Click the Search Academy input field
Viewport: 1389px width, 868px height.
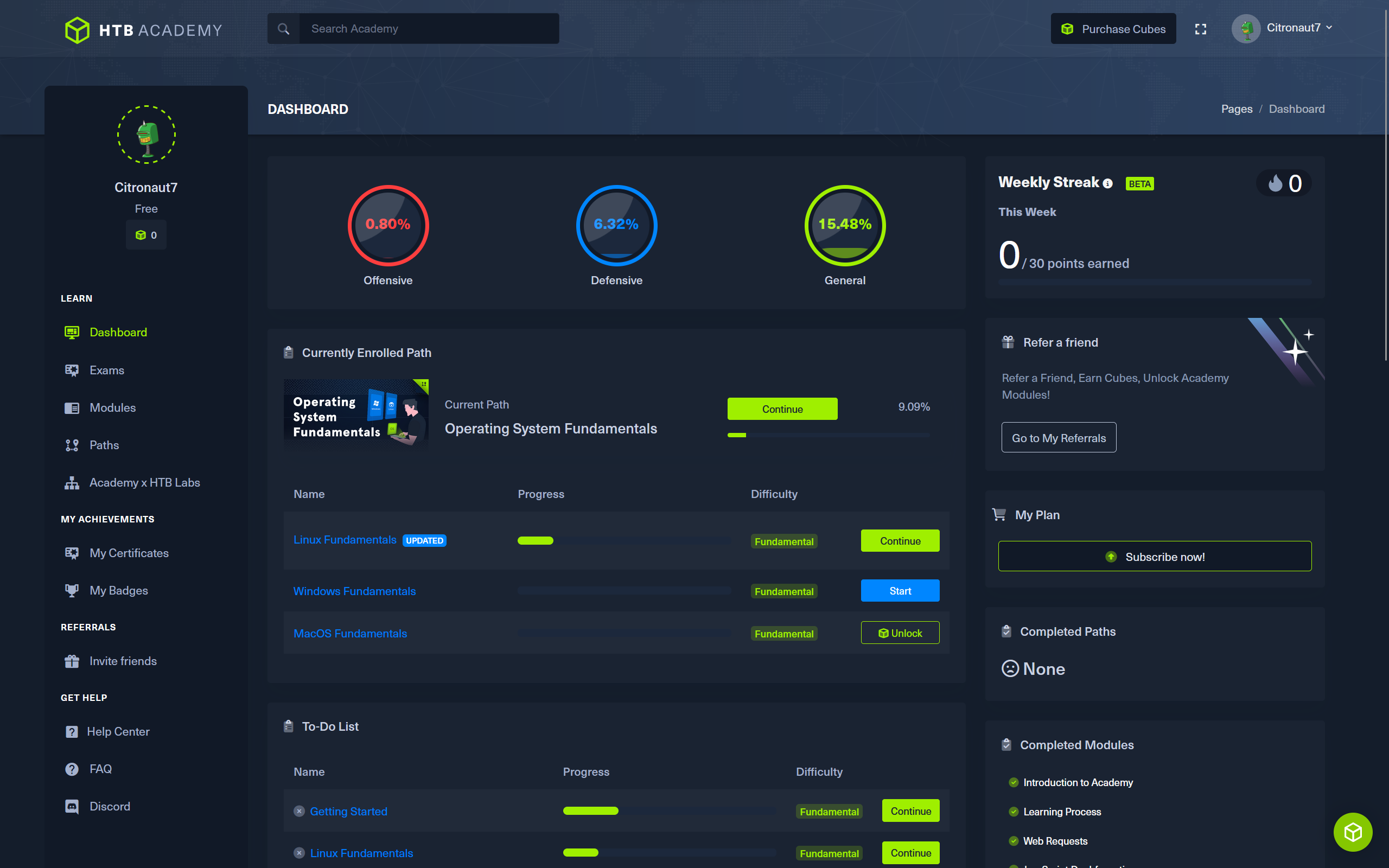click(428, 29)
